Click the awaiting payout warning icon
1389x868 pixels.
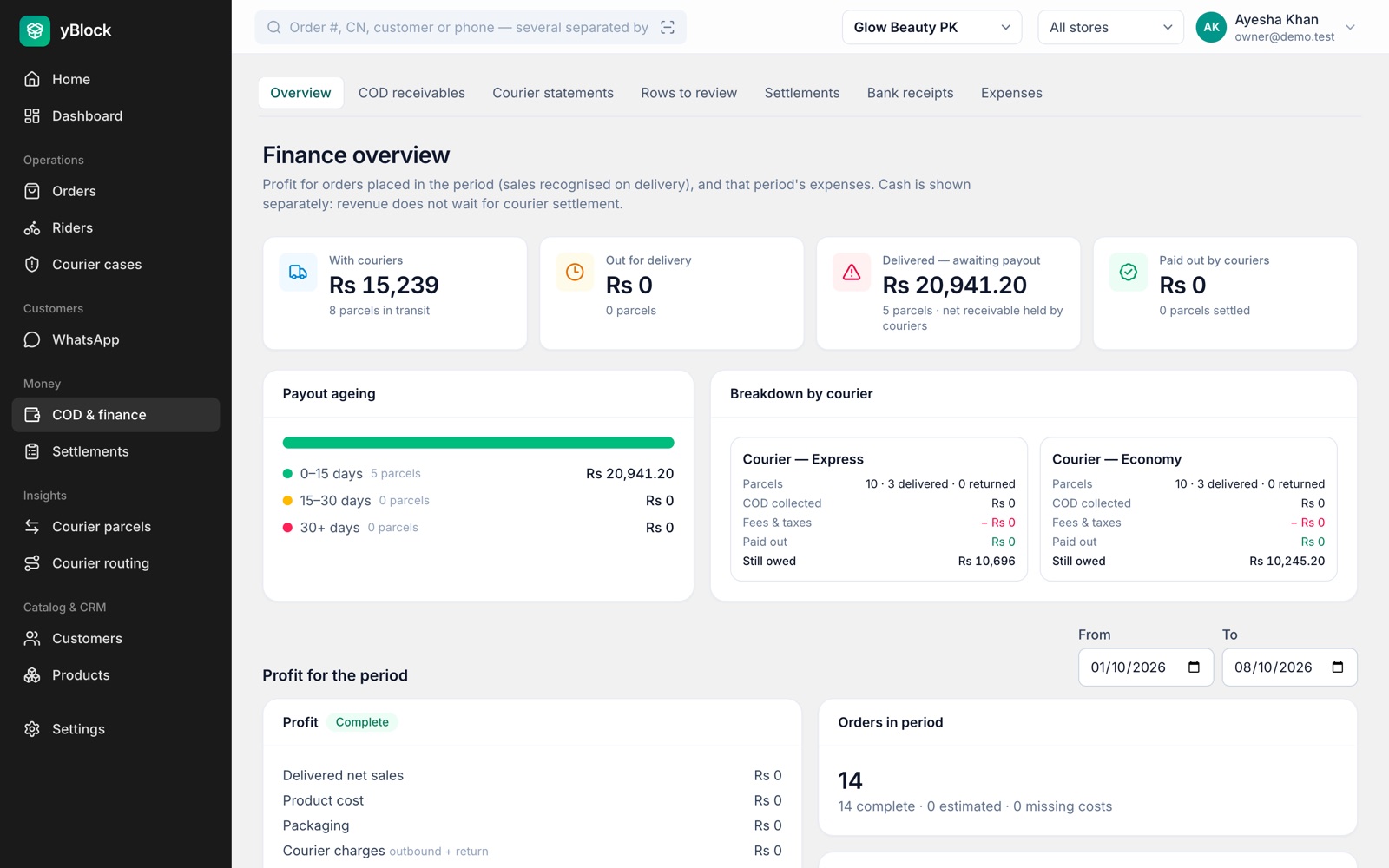click(852, 272)
